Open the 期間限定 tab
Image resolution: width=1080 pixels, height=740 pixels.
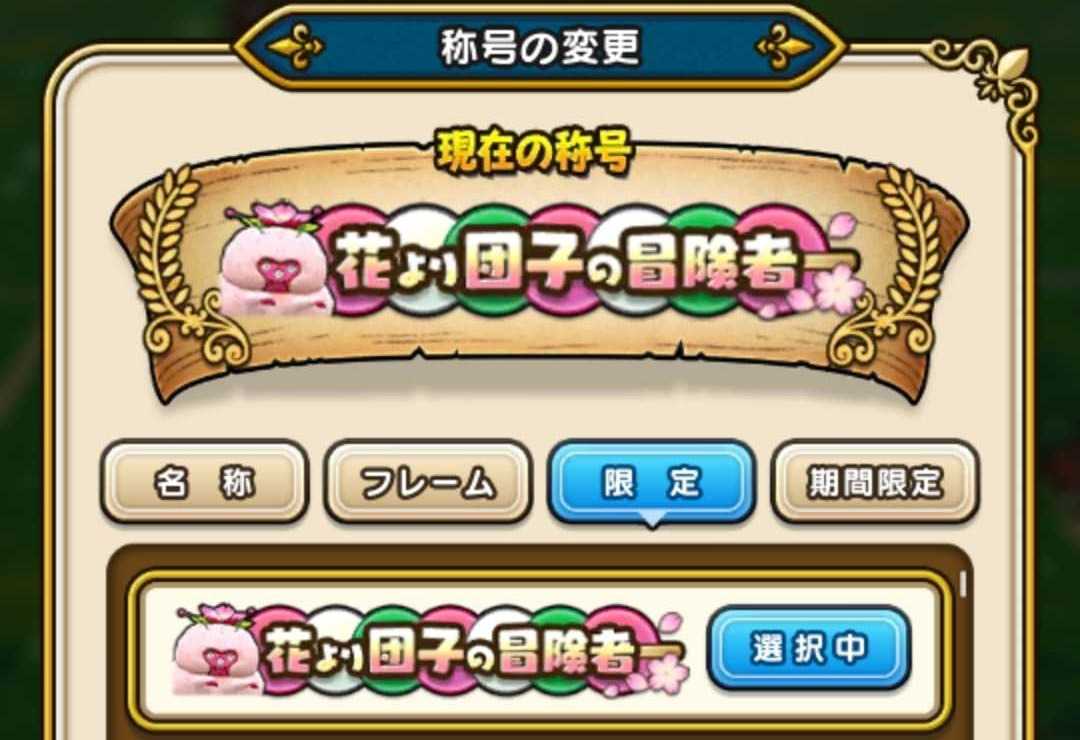(x=874, y=481)
